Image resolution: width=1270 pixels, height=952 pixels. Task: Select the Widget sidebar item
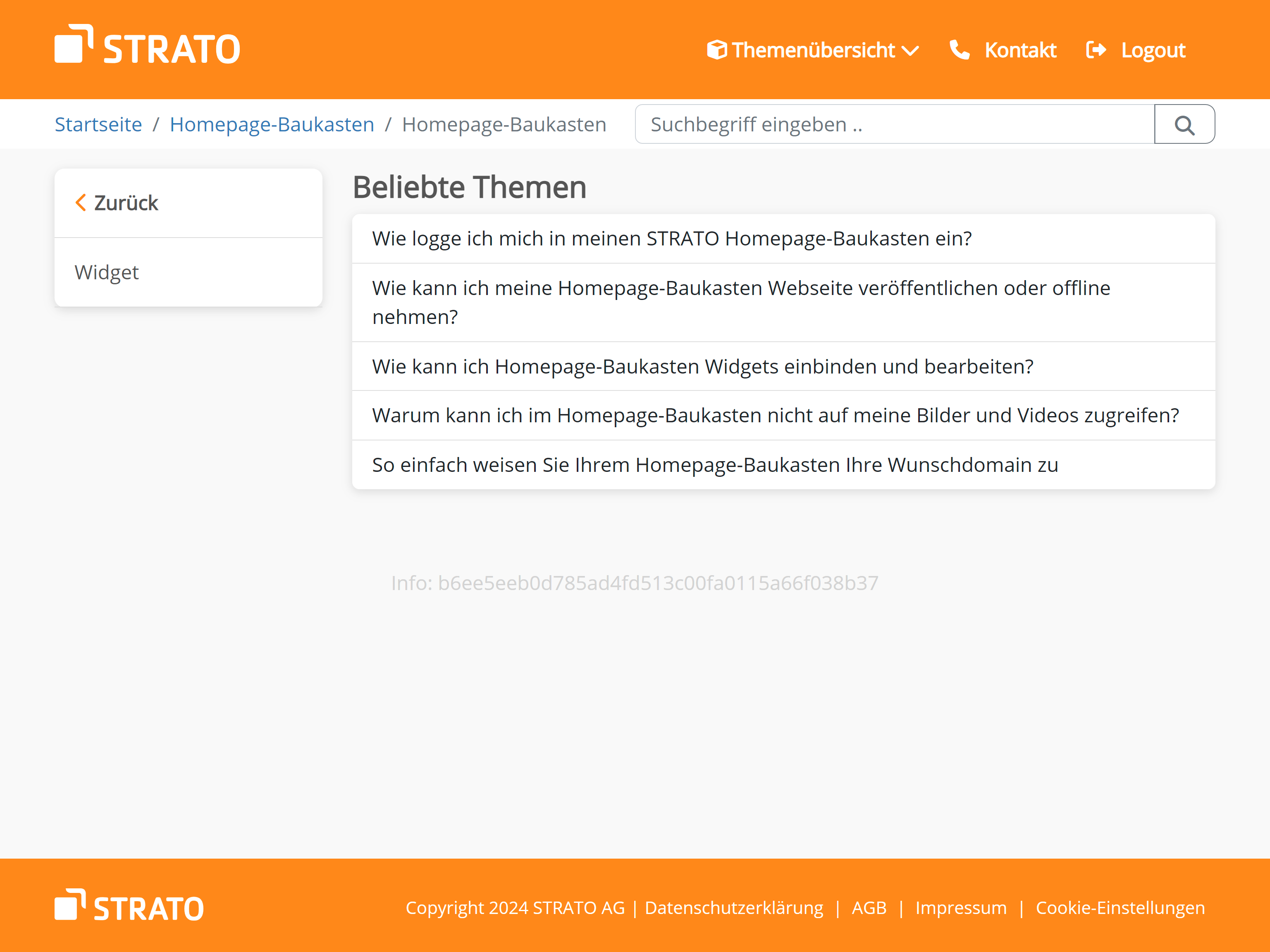[189, 272]
